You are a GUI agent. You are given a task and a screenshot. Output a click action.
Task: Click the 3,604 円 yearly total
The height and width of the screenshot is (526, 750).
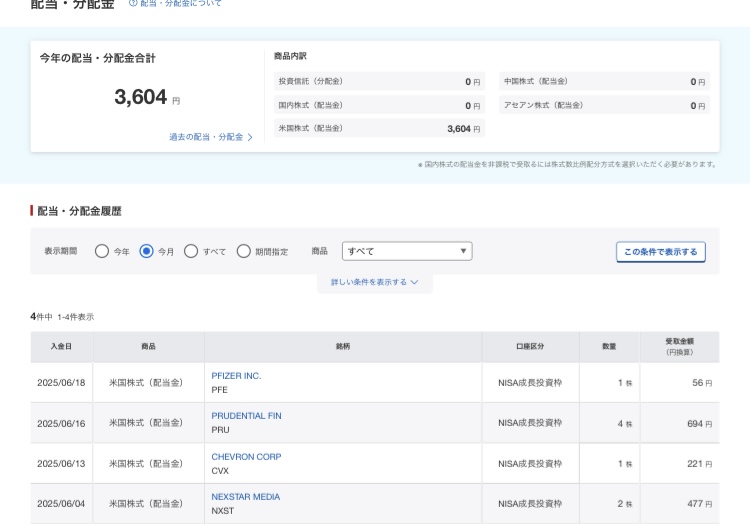[147, 98]
